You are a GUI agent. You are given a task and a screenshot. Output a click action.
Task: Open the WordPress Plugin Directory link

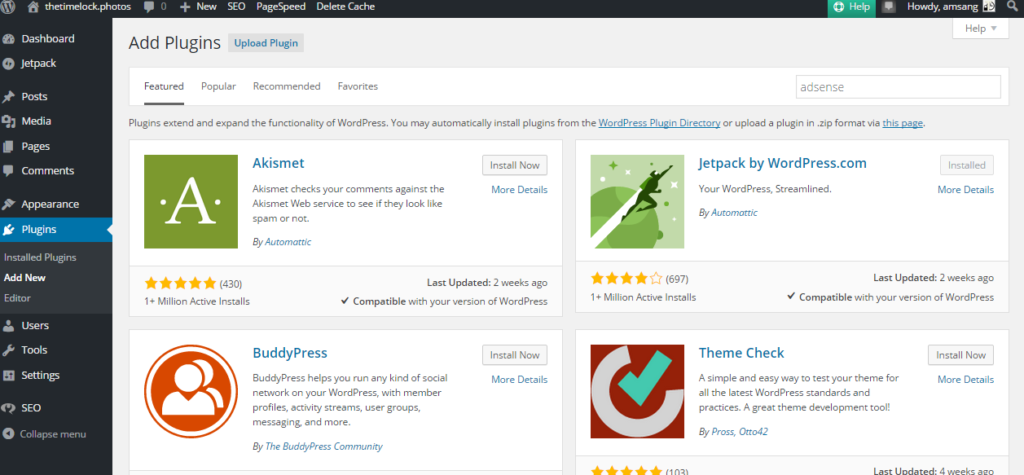(x=659, y=123)
